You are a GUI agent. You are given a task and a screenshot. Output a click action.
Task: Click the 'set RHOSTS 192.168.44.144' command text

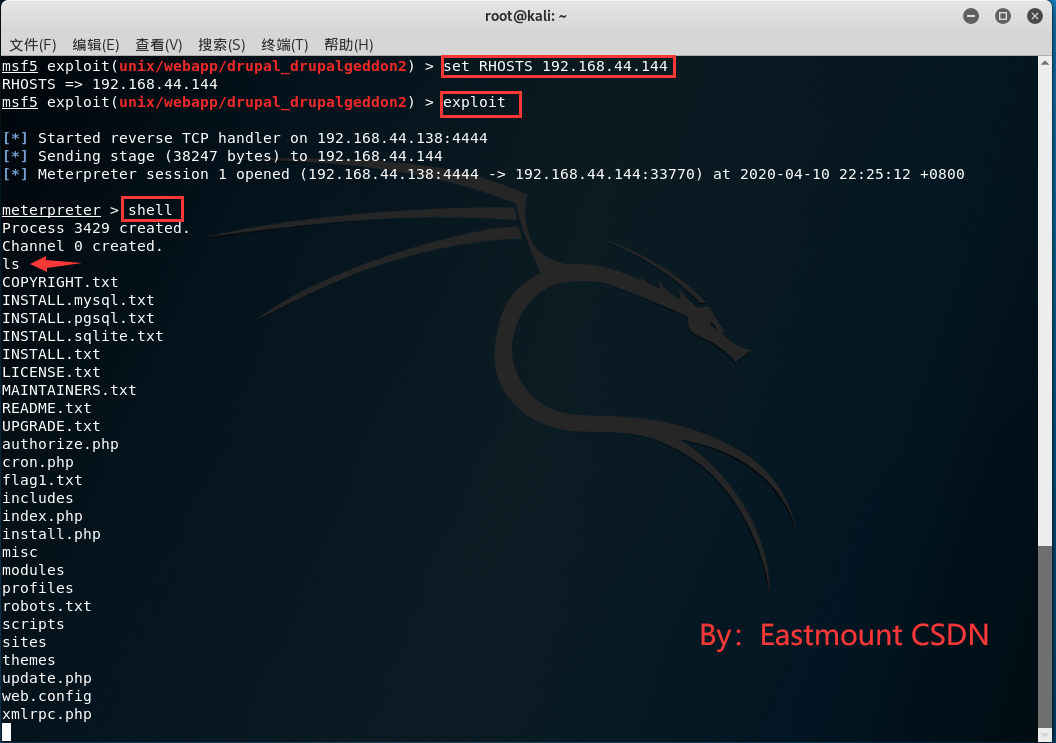(x=555, y=67)
